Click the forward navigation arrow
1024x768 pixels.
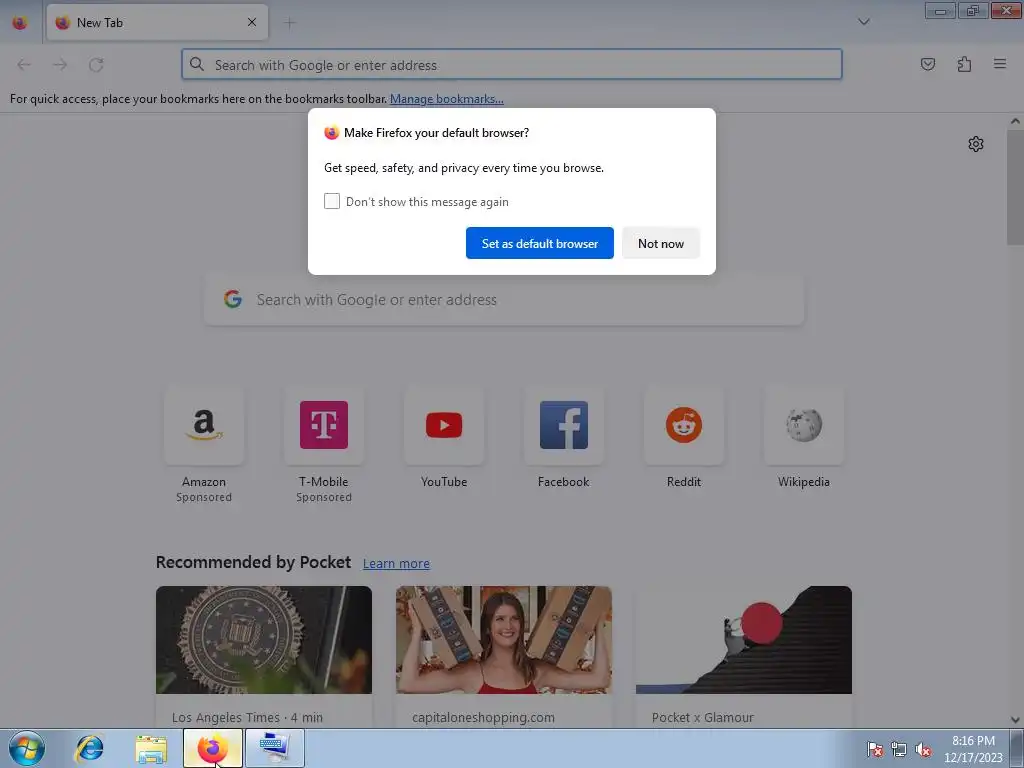(60, 65)
